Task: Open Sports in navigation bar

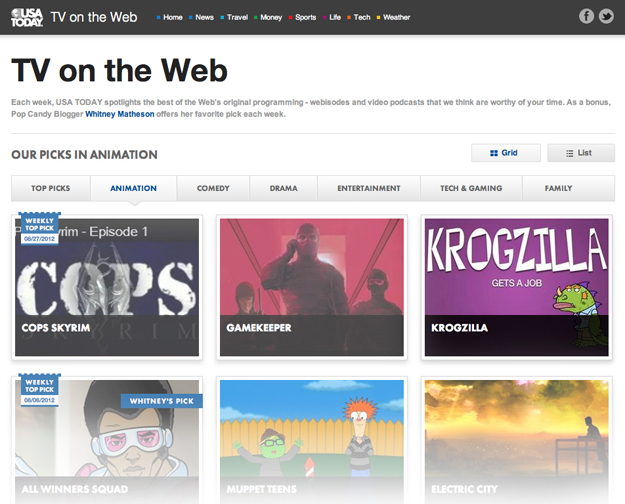Action: [x=305, y=17]
